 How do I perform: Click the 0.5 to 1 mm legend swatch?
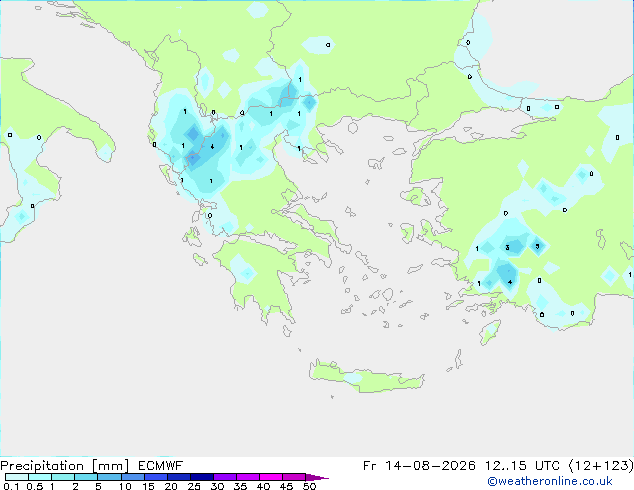point(40,477)
